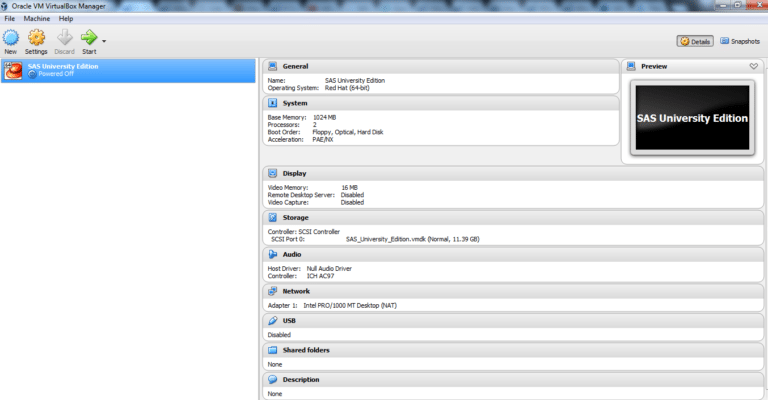
Task: Open the Machine menu
Action: 37,18
